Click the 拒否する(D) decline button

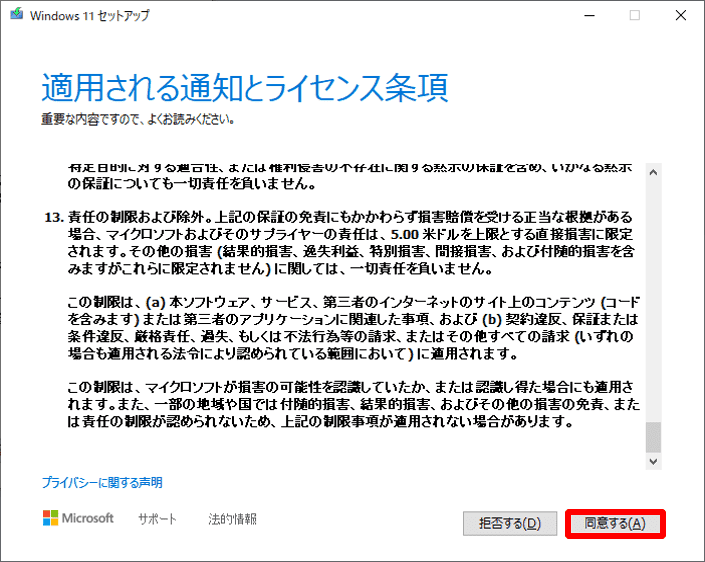click(x=510, y=524)
